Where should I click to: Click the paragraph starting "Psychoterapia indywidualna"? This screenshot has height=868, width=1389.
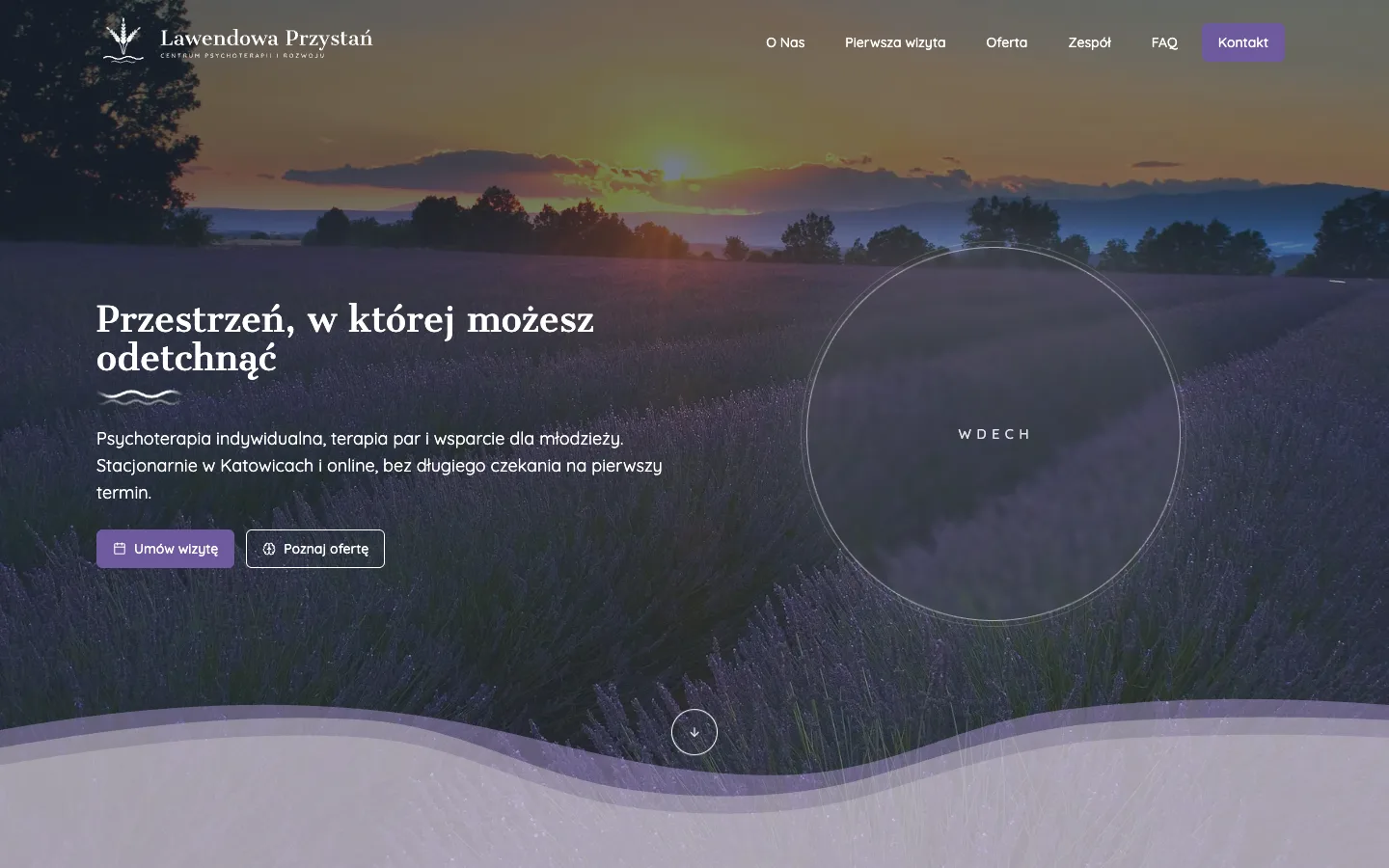click(379, 466)
